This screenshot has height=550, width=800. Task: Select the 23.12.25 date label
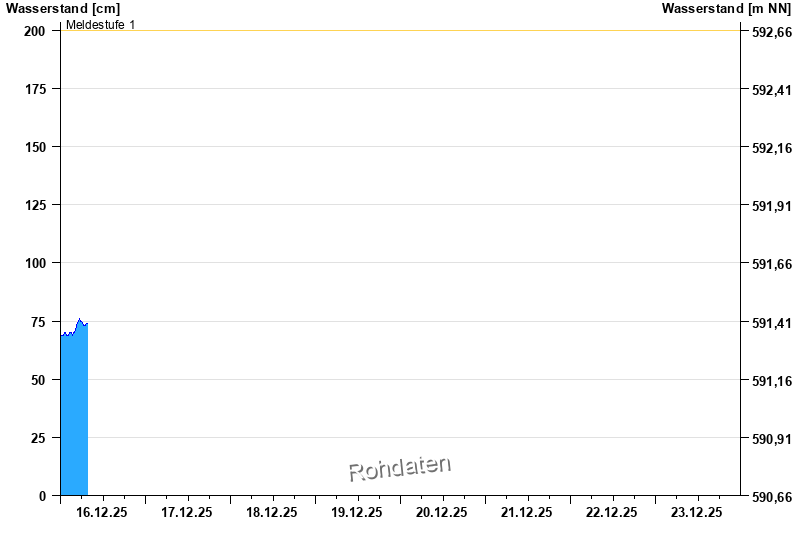(697, 512)
